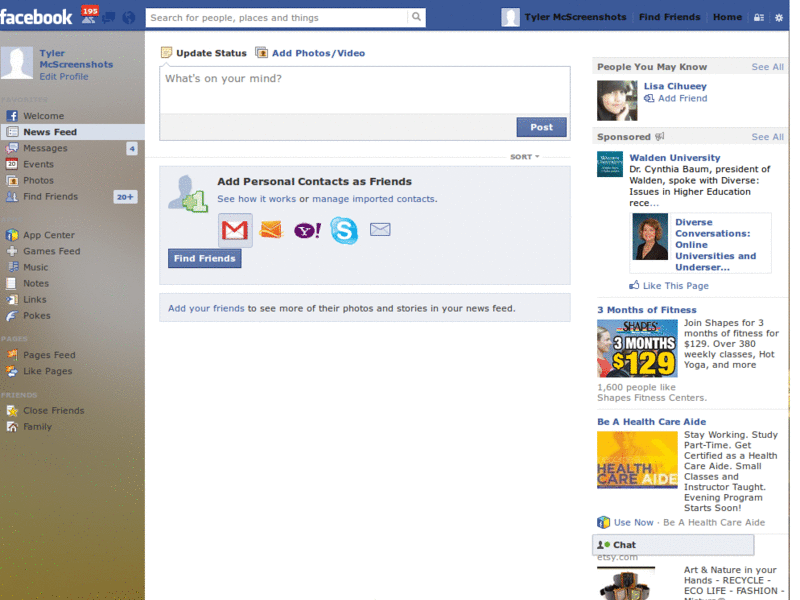The height and width of the screenshot is (600, 800).
Task: Click Home in the top bar
Action: (727, 17)
